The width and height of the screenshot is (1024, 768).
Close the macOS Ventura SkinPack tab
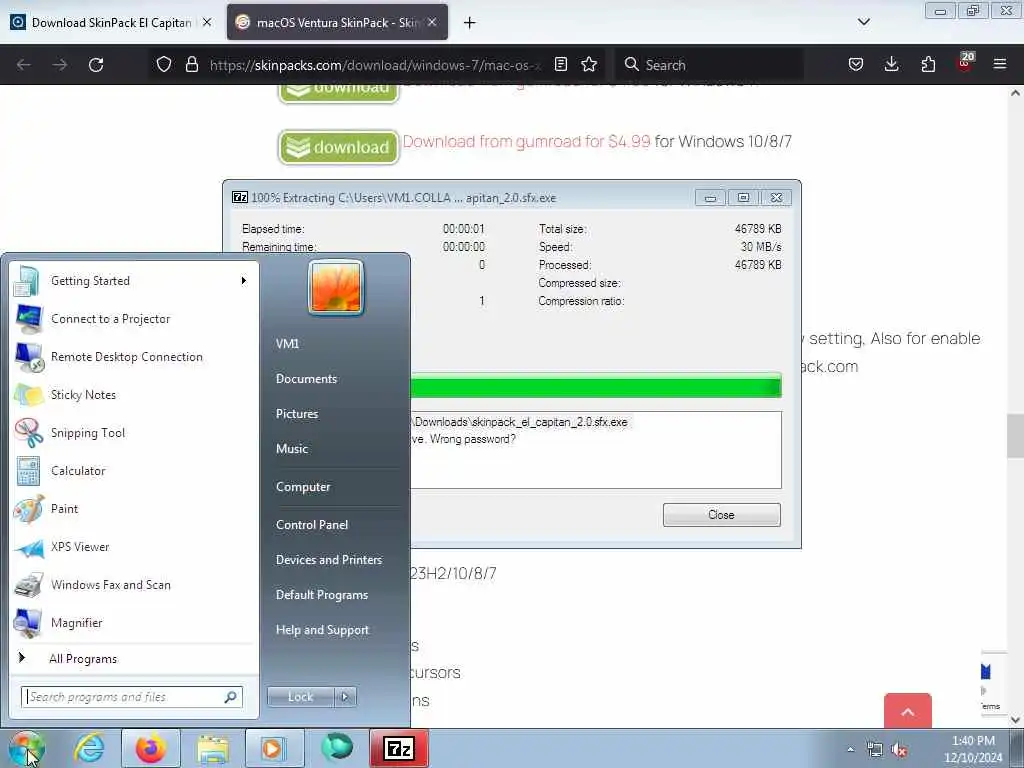coord(432,23)
